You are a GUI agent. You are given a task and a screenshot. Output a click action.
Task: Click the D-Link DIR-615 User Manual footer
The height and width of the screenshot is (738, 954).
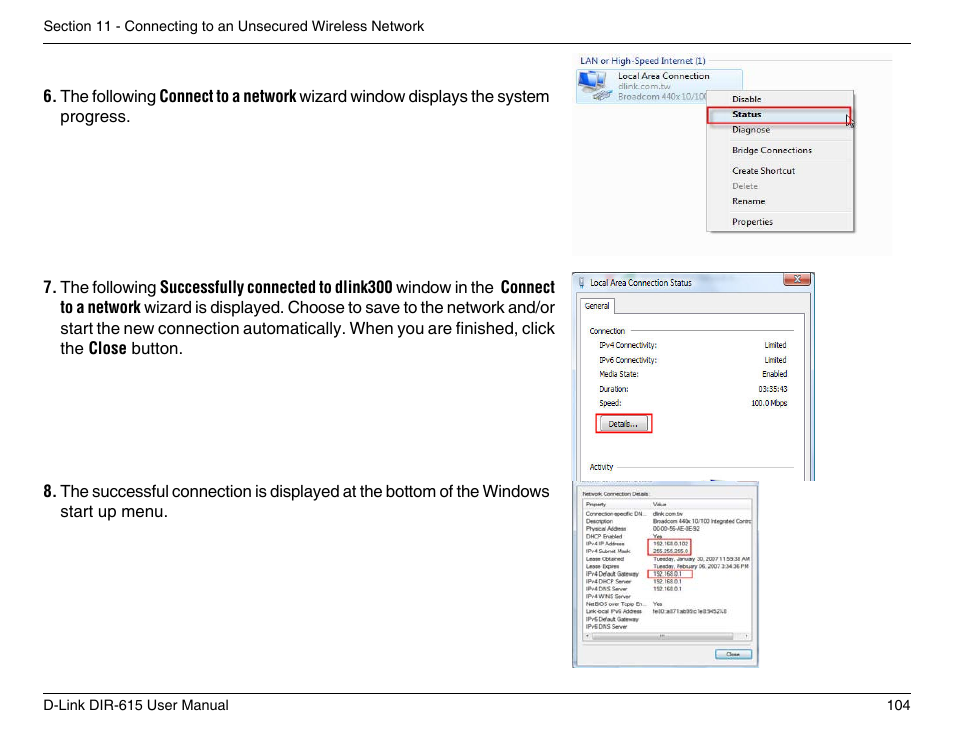[136, 705]
